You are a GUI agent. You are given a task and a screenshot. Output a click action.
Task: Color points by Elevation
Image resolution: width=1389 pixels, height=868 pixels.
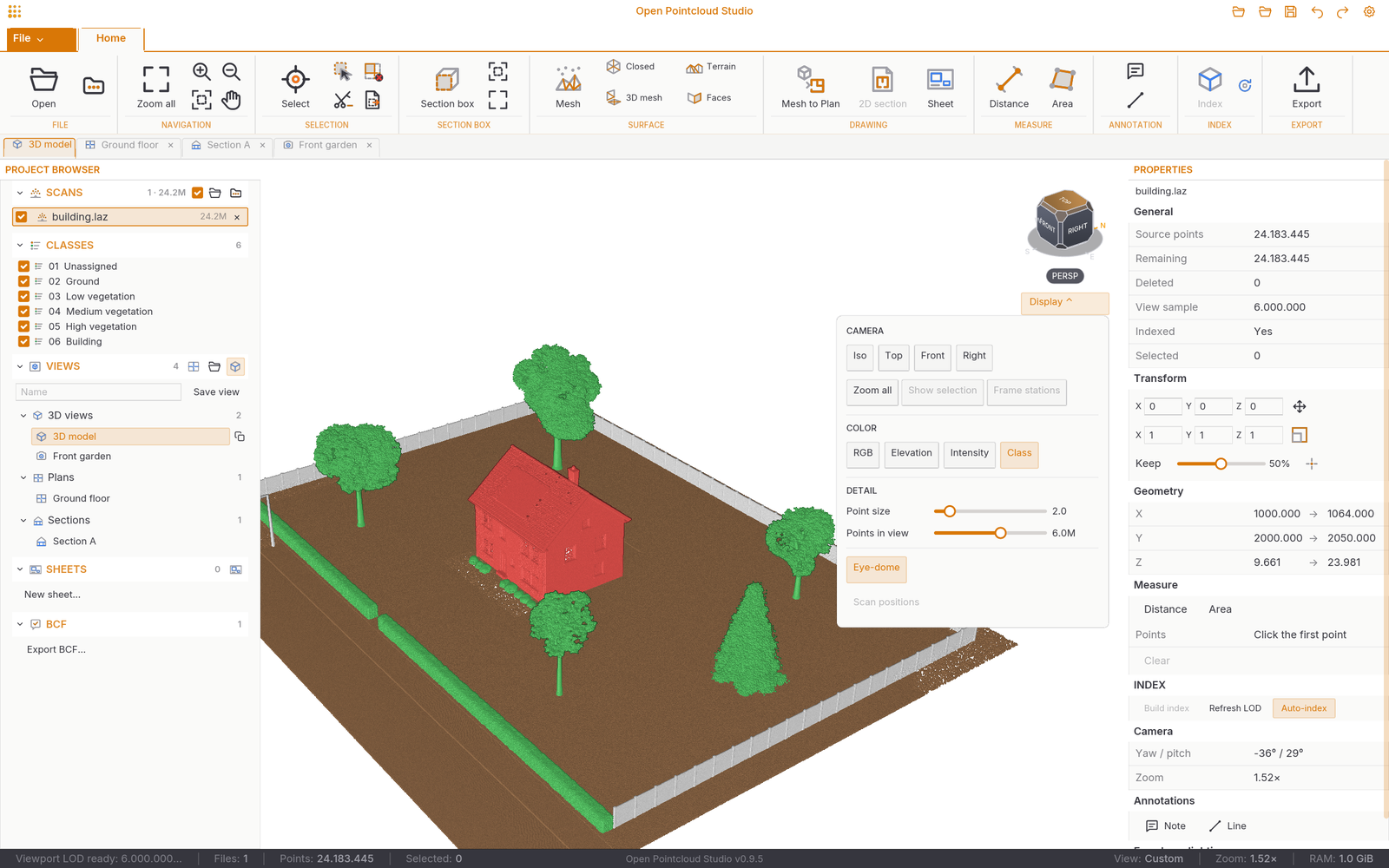[912, 454]
